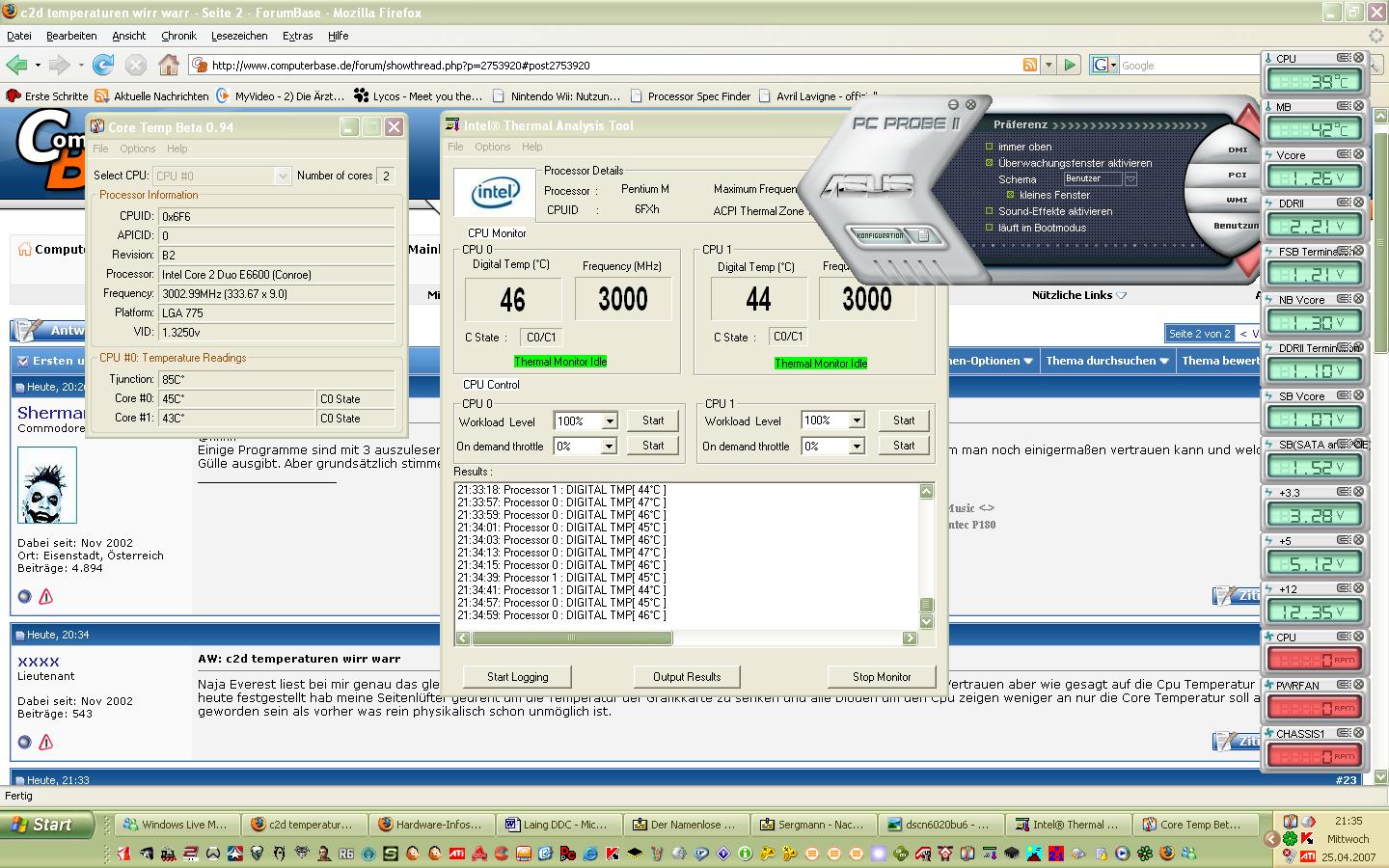
Task: Open File menu of Intel Thermal Analysis Tool
Action: click(455, 147)
